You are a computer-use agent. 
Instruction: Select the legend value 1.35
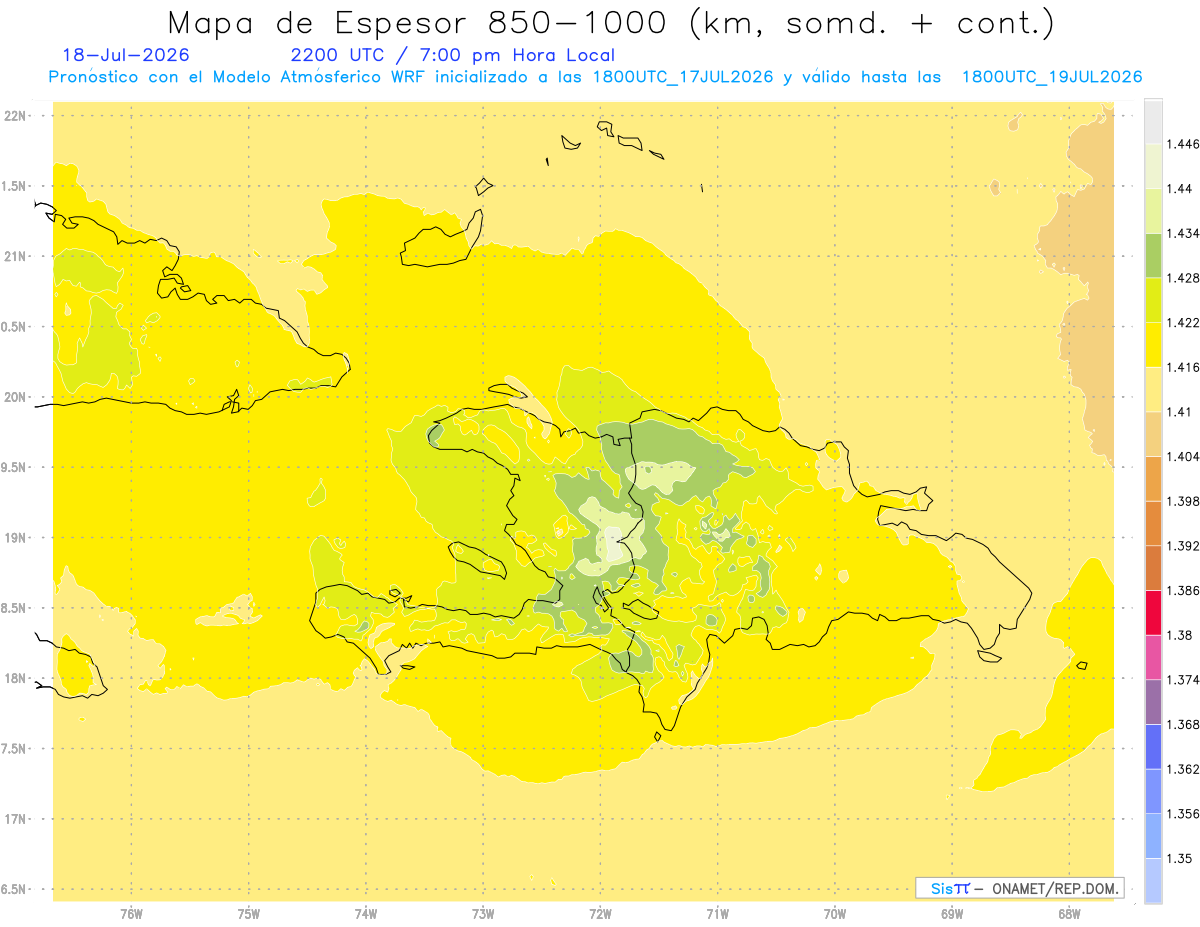coord(1180,858)
